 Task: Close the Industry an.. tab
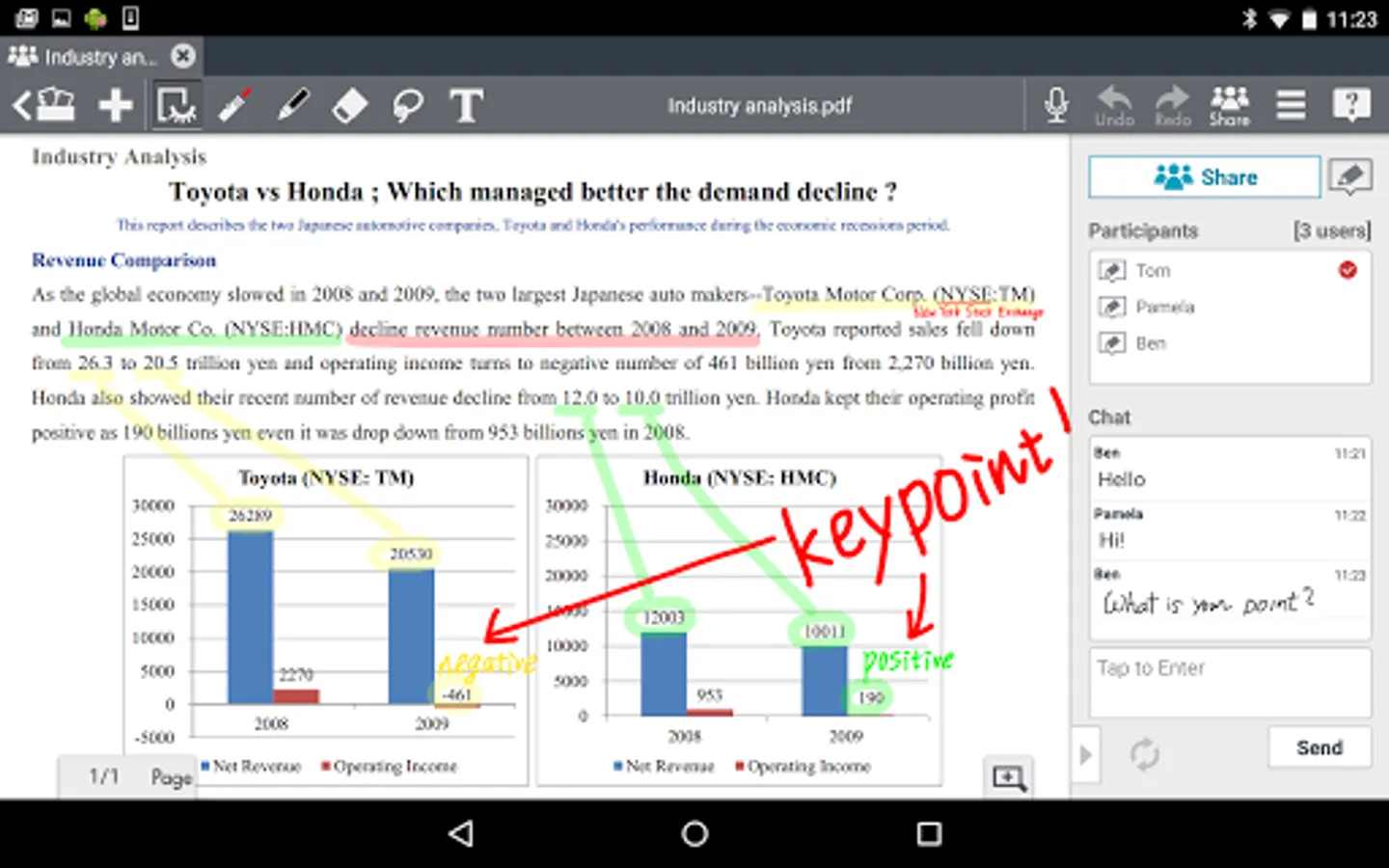[x=183, y=57]
